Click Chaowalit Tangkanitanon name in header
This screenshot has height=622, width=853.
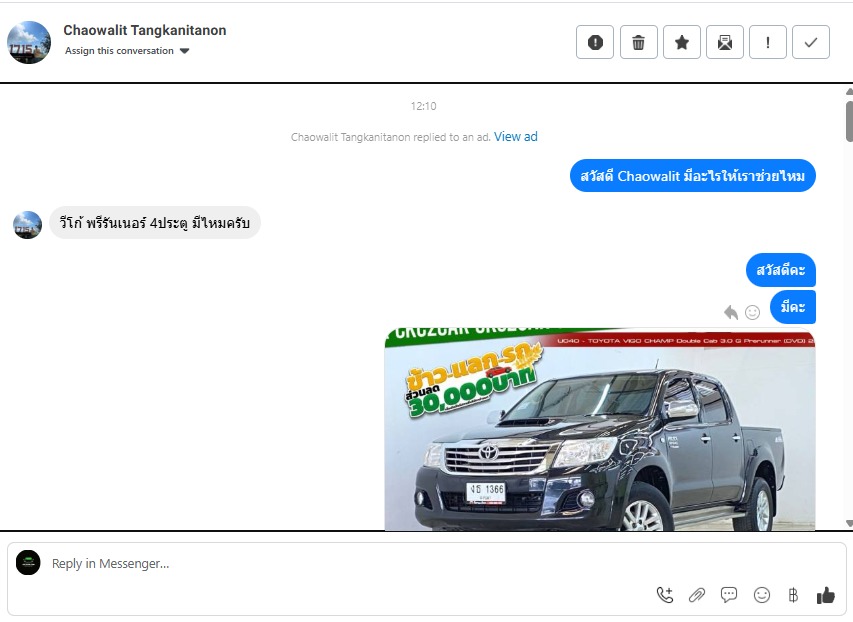(145, 30)
